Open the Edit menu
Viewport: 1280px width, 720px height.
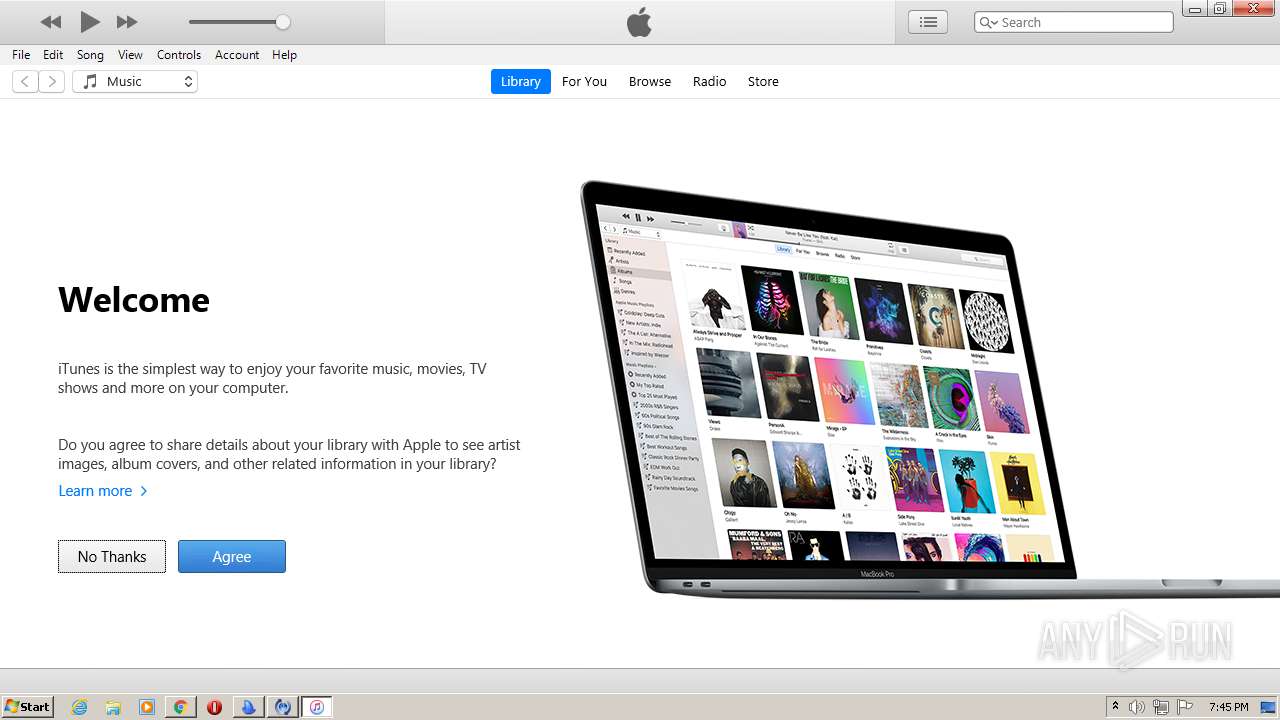(x=53, y=55)
